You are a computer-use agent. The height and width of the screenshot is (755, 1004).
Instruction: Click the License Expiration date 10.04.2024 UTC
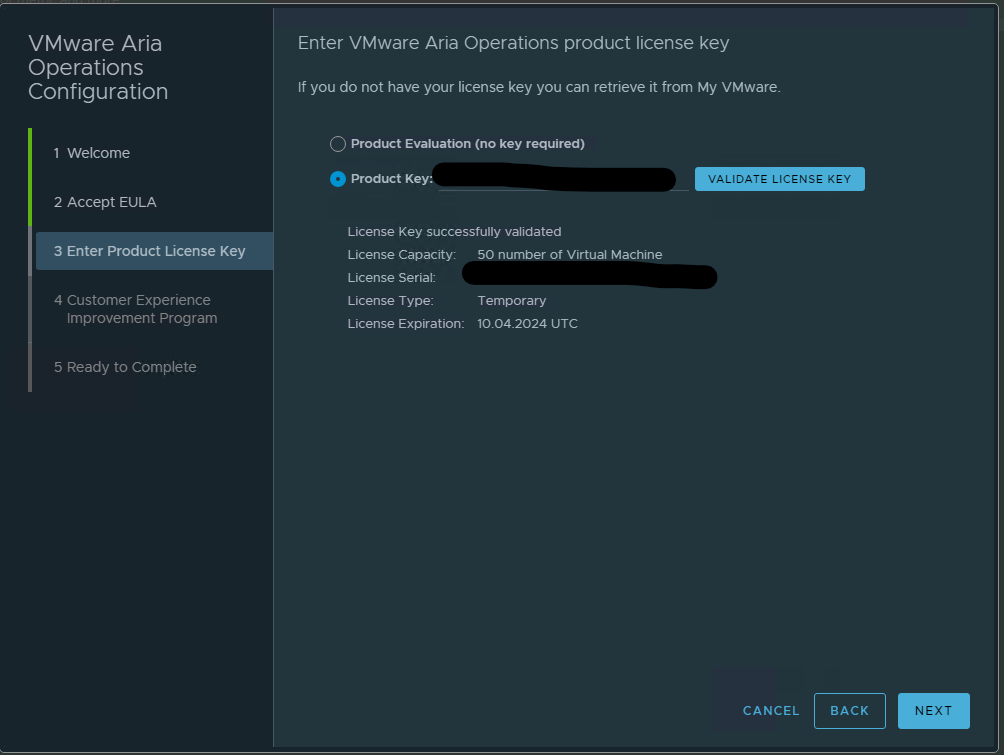pos(527,324)
